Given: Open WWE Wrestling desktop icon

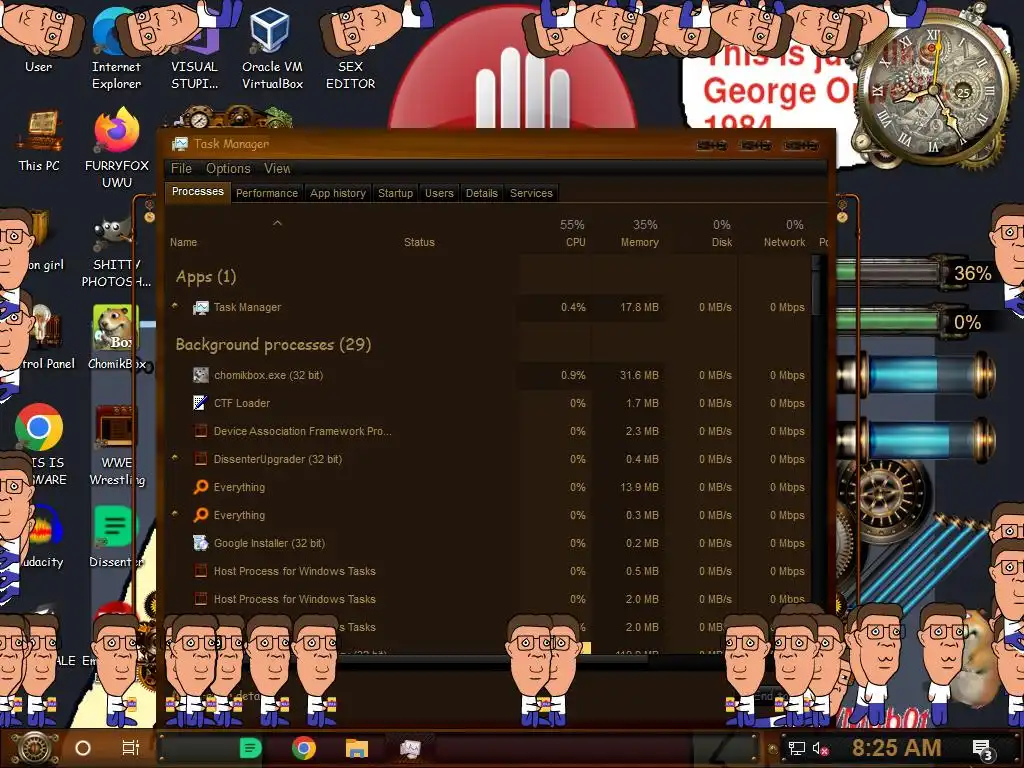Looking at the screenshot, I should (x=116, y=445).
